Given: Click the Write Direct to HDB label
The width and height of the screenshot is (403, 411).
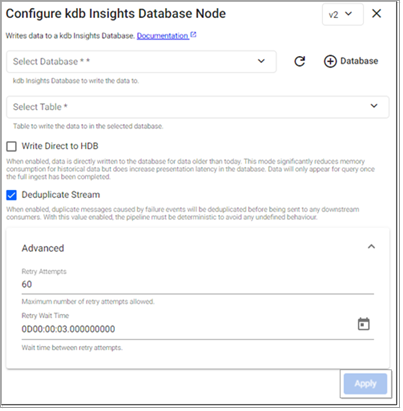Looking at the screenshot, I should pos(60,146).
